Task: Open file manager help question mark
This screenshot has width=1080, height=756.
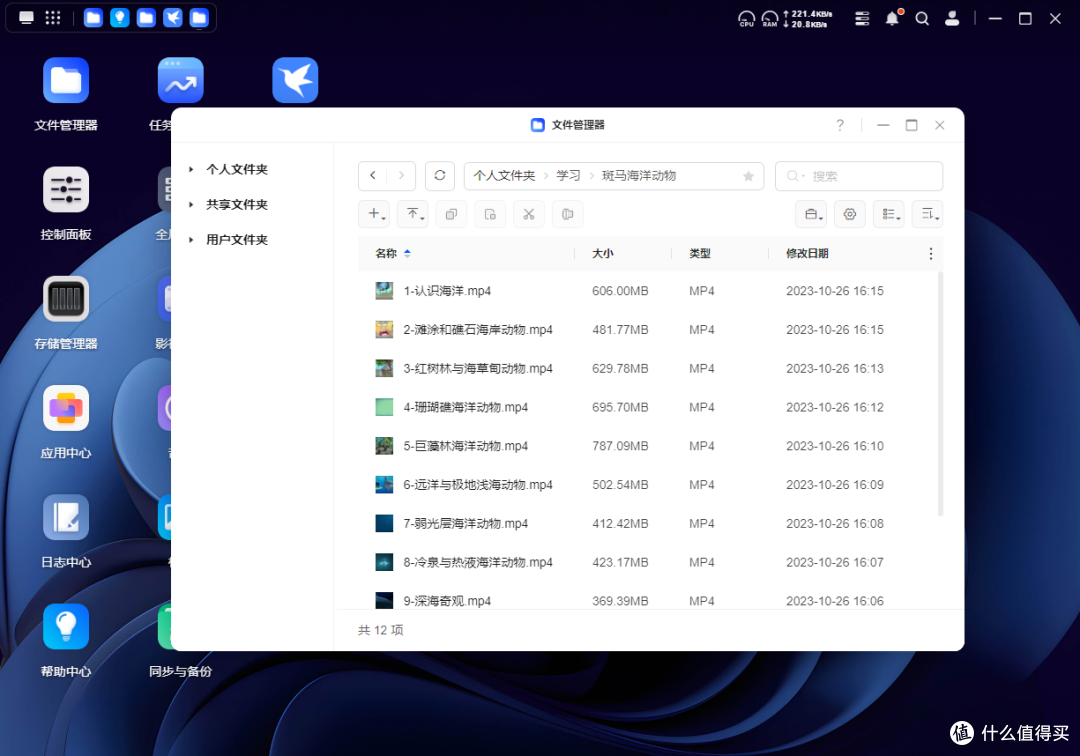Action: (840, 125)
